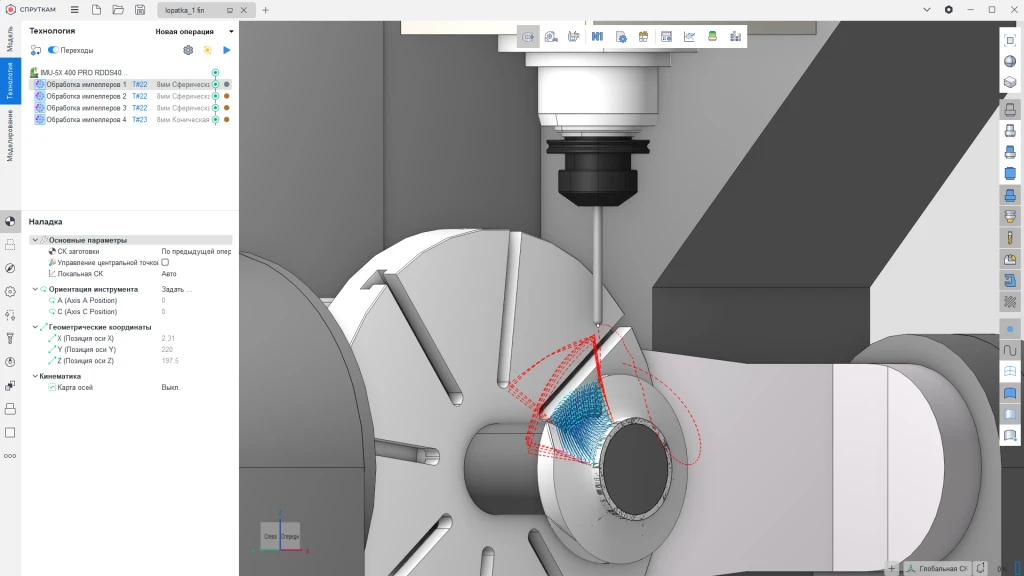The image size is (1024, 576).
Task: Change Локальная СК value Авто
Action: point(168,274)
